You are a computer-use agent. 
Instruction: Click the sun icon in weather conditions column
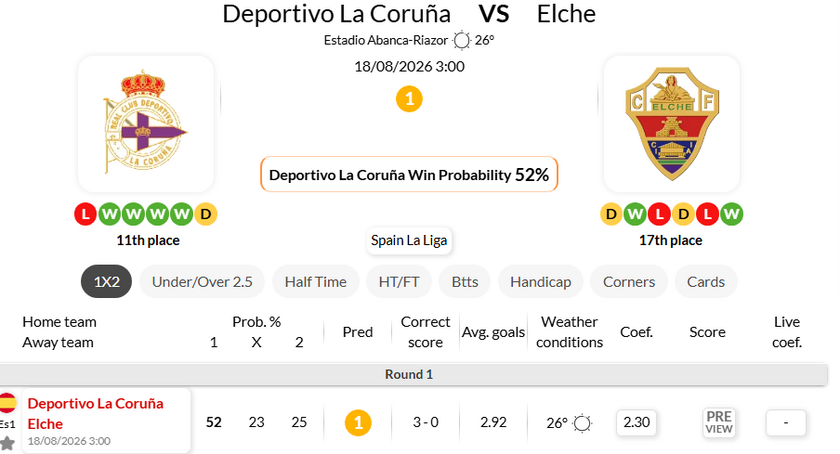[x=582, y=423]
